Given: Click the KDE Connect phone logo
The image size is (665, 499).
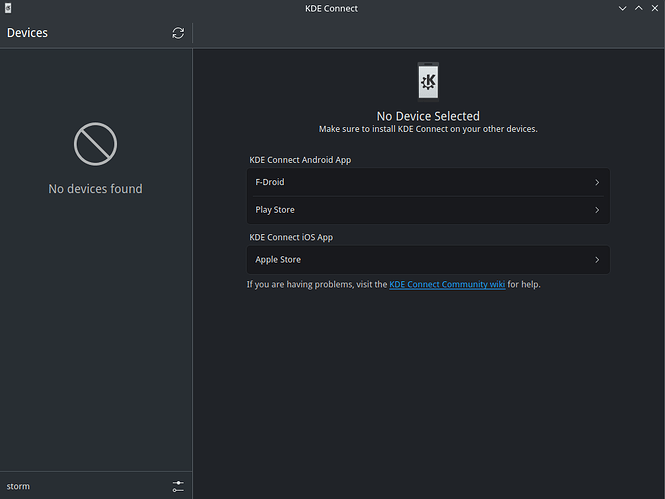Looking at the screenshot, I should tap(428, 82).
